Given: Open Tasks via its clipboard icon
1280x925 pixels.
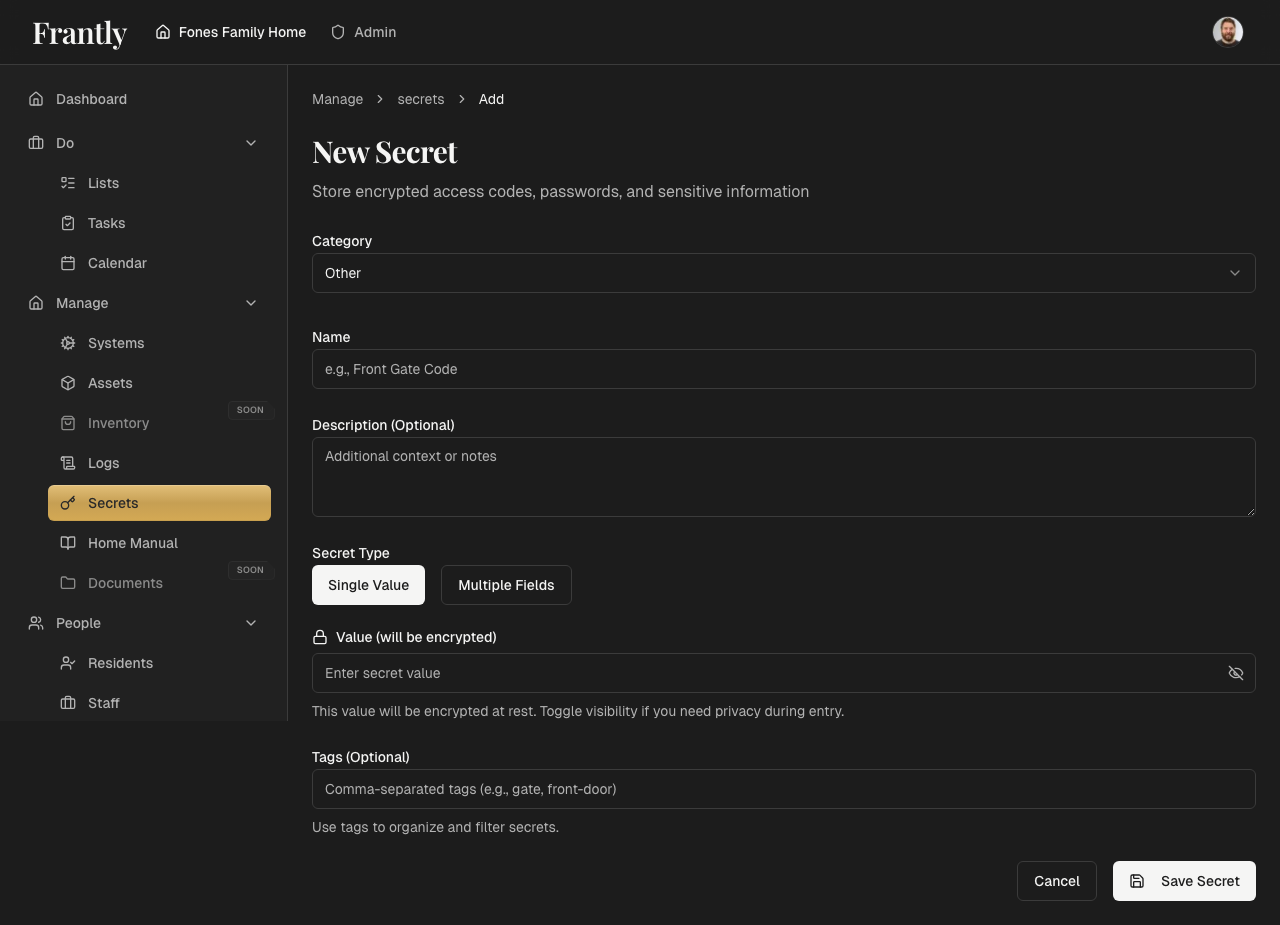Looking at the screenshot, I should pyautogui.click(x=67, y=223).
